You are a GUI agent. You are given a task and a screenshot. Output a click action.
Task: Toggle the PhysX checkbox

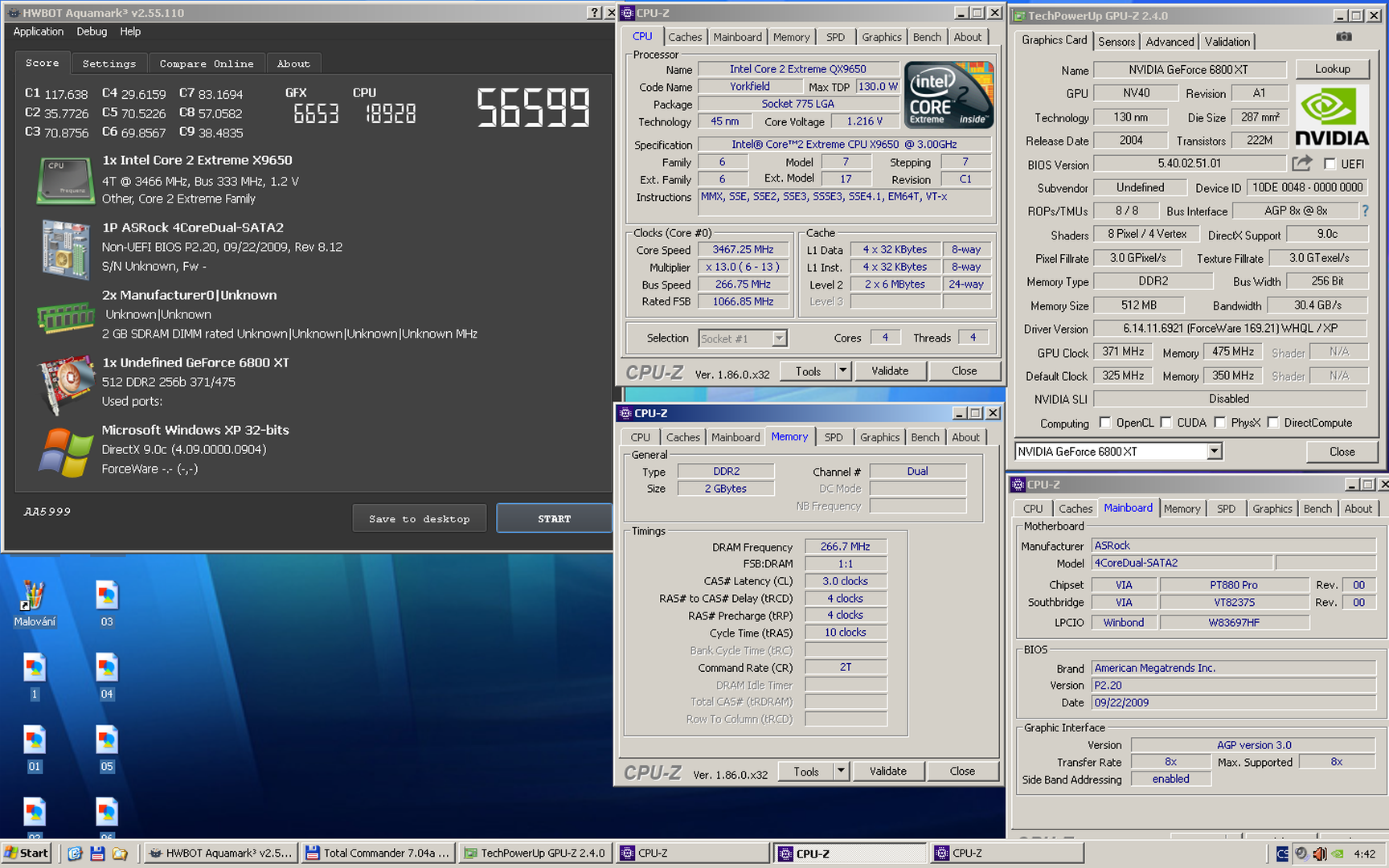tap(1220, 423)
